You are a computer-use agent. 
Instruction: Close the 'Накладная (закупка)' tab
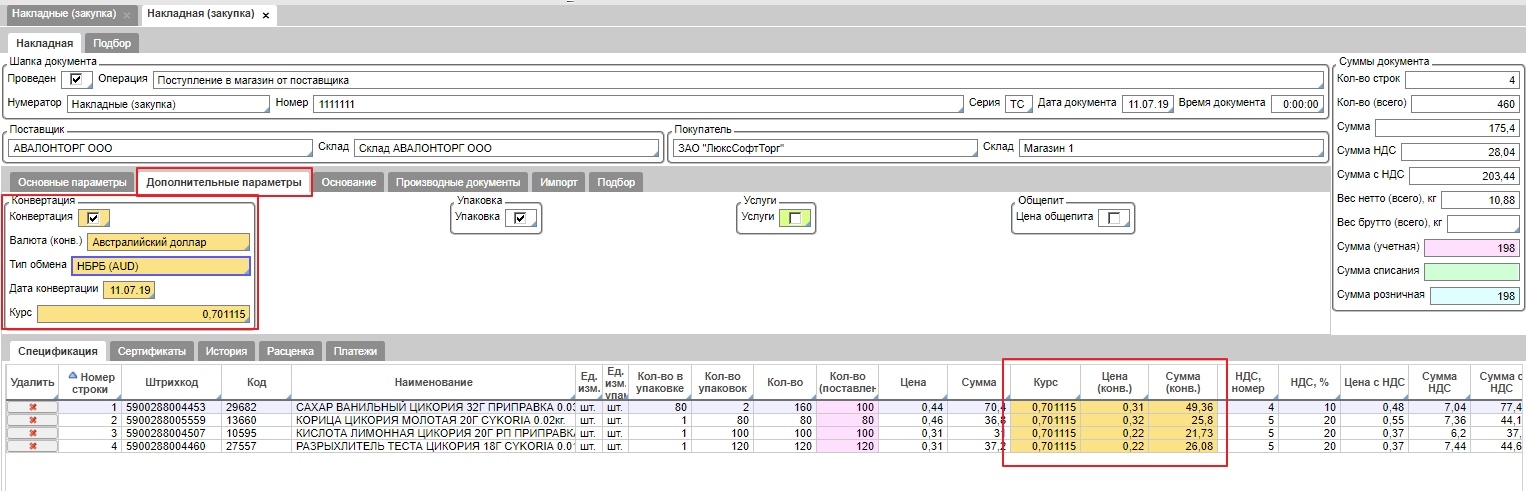265,16
